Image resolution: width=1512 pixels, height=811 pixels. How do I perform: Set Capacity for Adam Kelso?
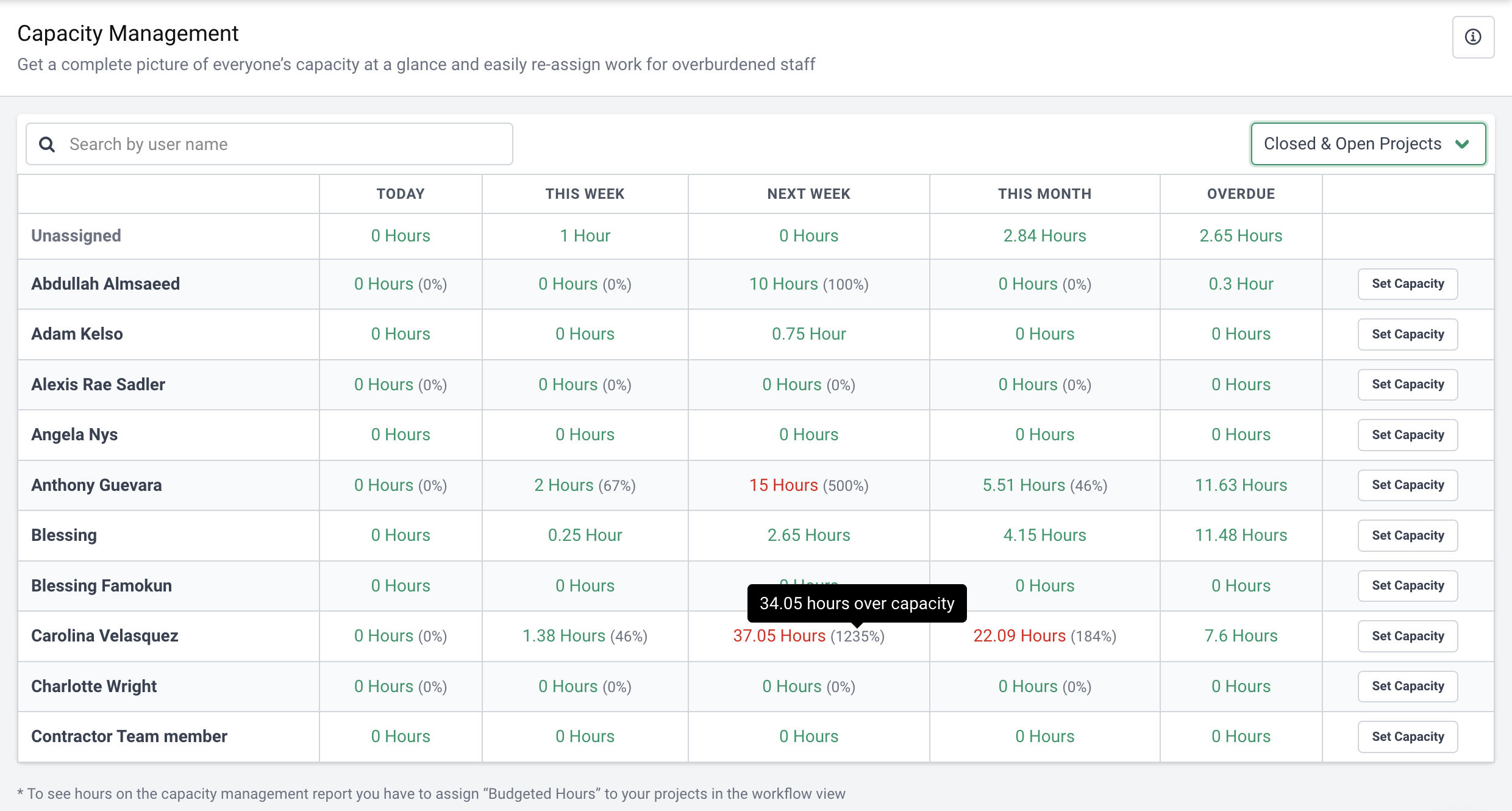click(x=1408, y=334)
